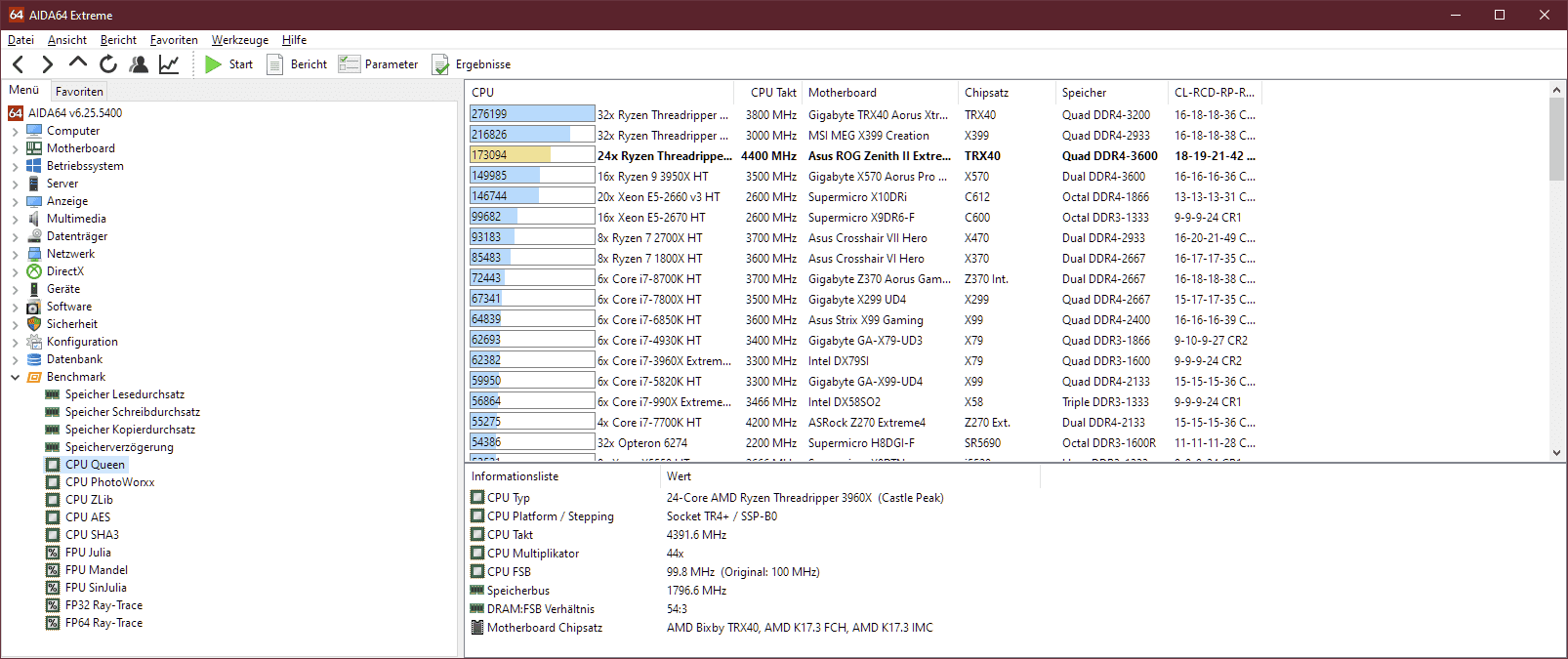Click the 276199 score result bar

click(532, 114)
